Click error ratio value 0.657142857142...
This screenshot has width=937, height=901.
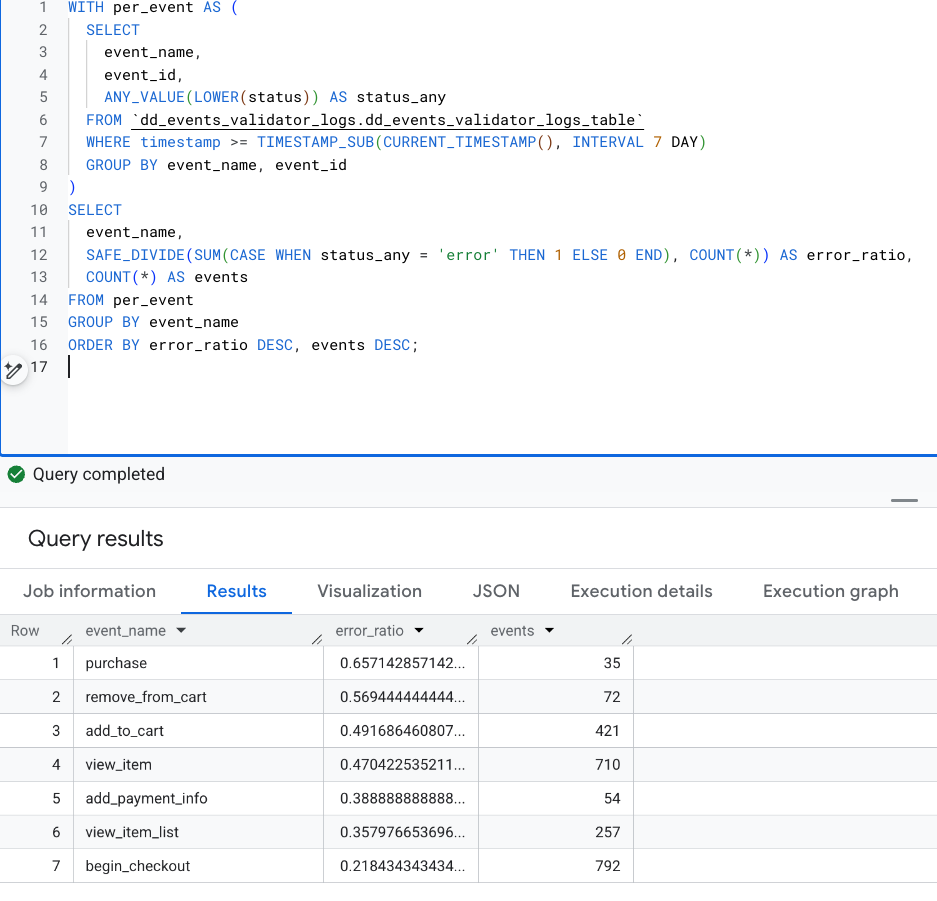(x=402, y=663)
